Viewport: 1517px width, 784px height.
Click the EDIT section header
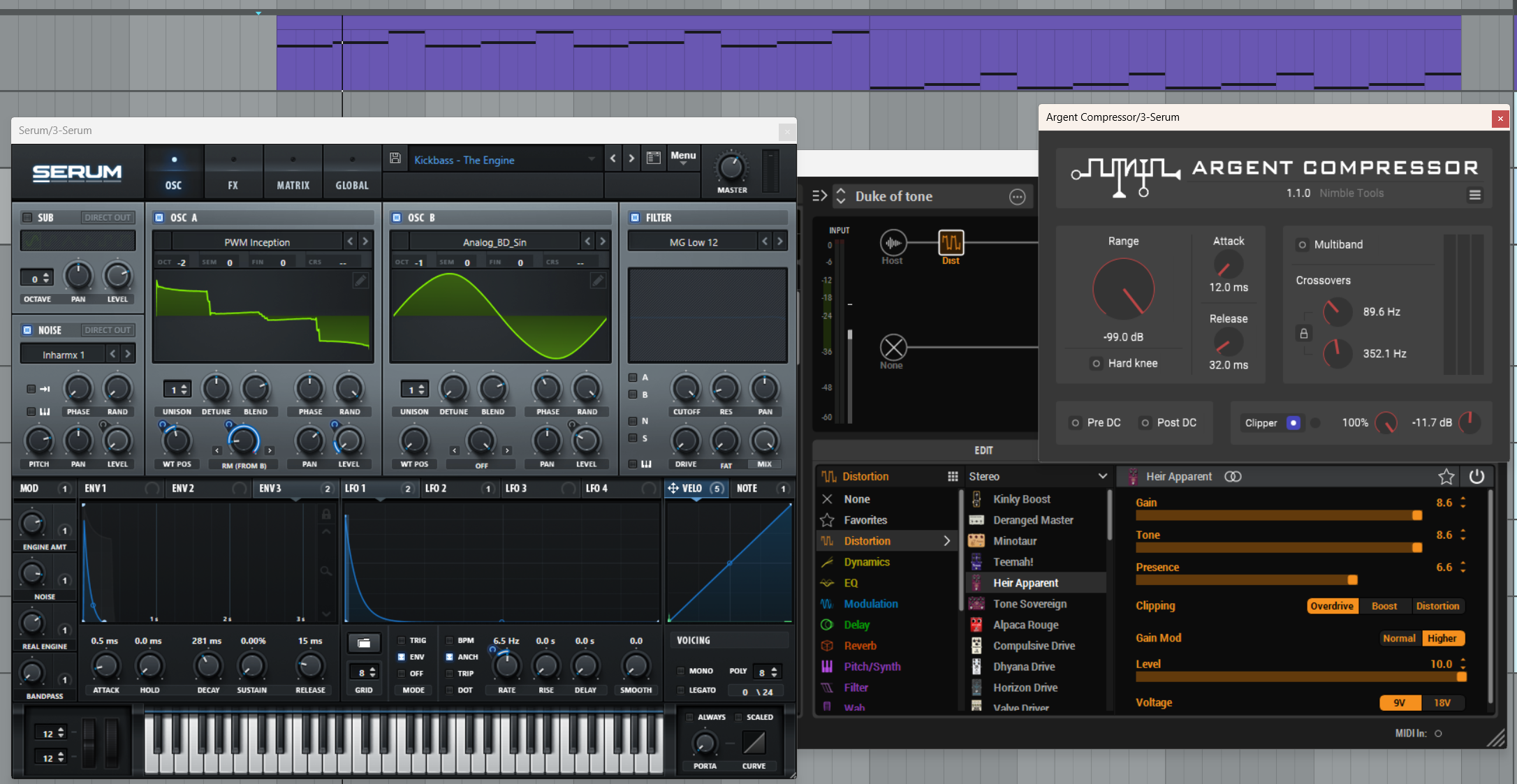983,450
